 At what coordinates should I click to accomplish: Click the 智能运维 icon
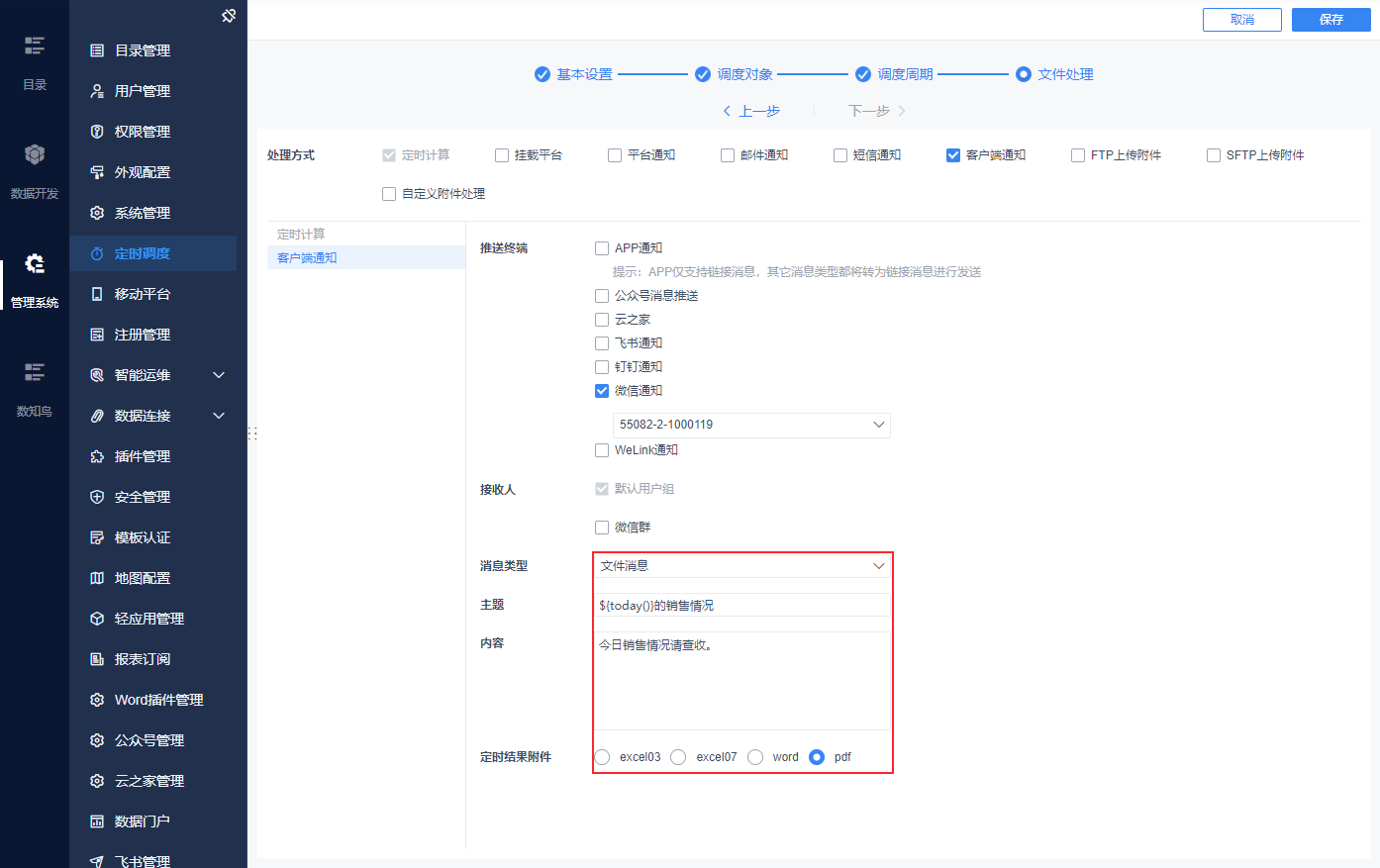[97, 375]
